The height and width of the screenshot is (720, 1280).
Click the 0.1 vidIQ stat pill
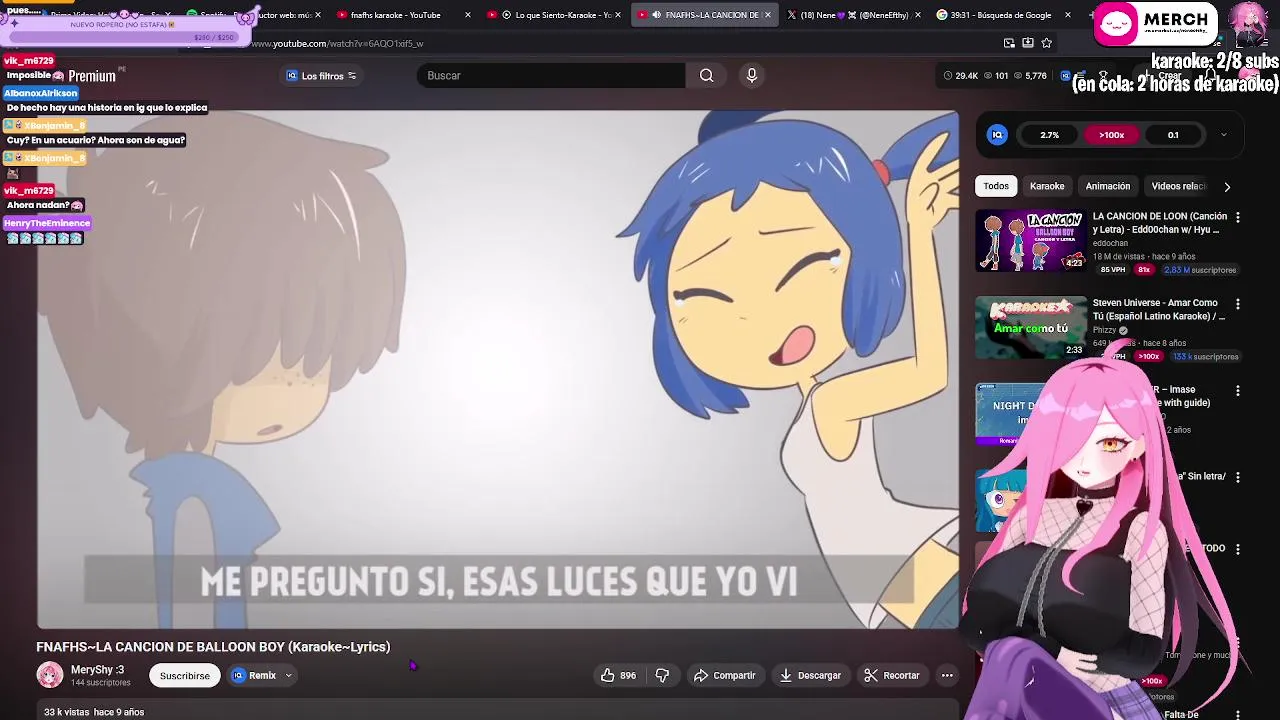(x=1173, y=135)
